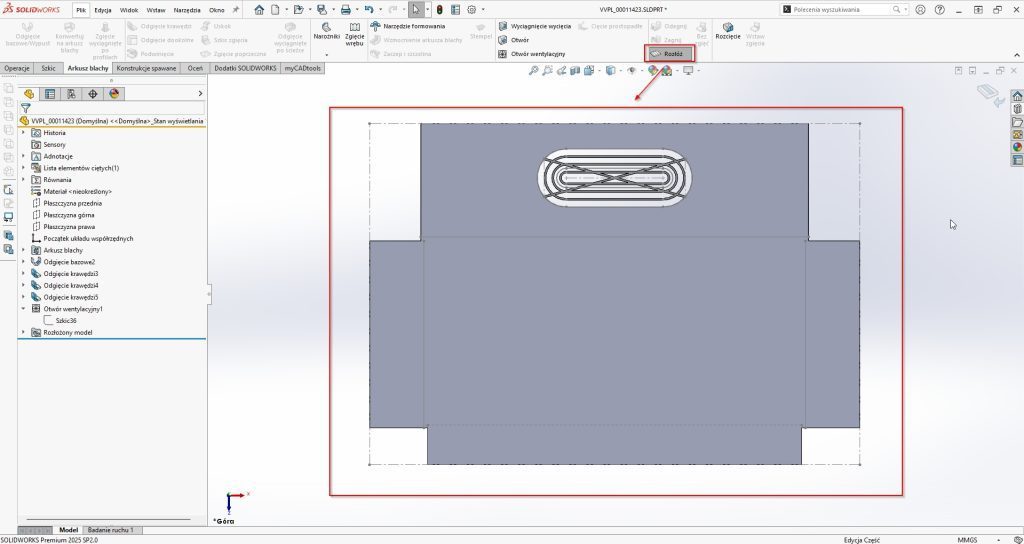Open the Help question mark icon
1024x544 pixels.
[939, 10]
